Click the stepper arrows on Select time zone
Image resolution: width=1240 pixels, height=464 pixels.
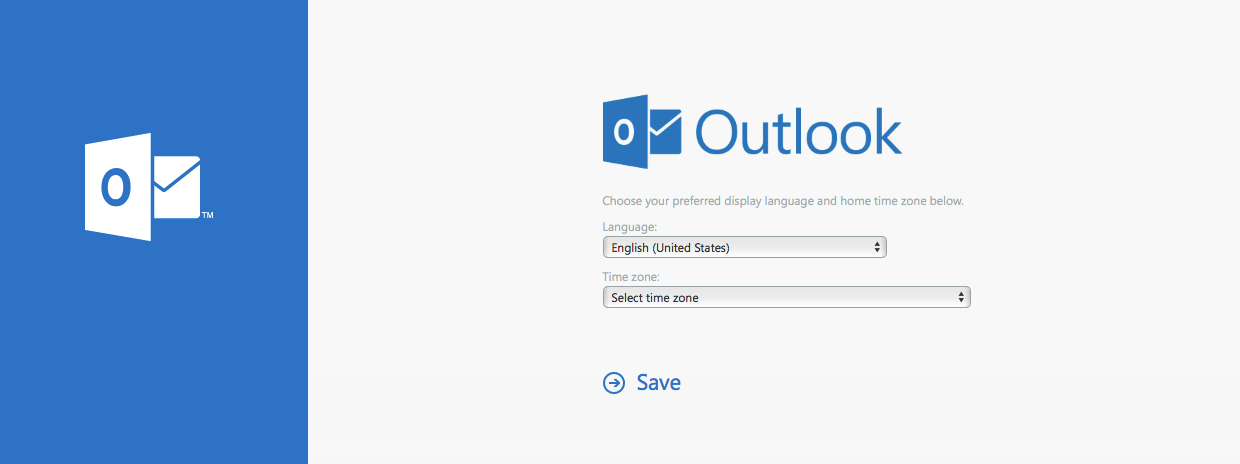(x=961, y=297)
